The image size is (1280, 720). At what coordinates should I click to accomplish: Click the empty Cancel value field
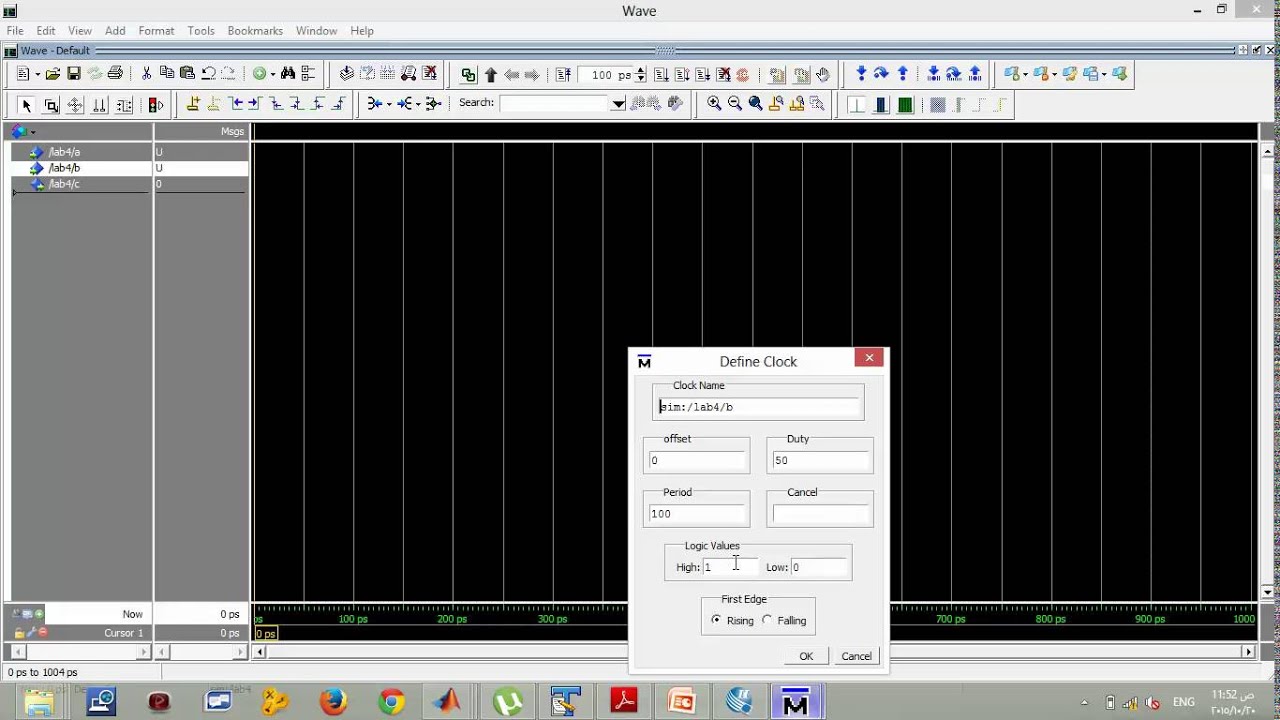click(x=820, y=514)
